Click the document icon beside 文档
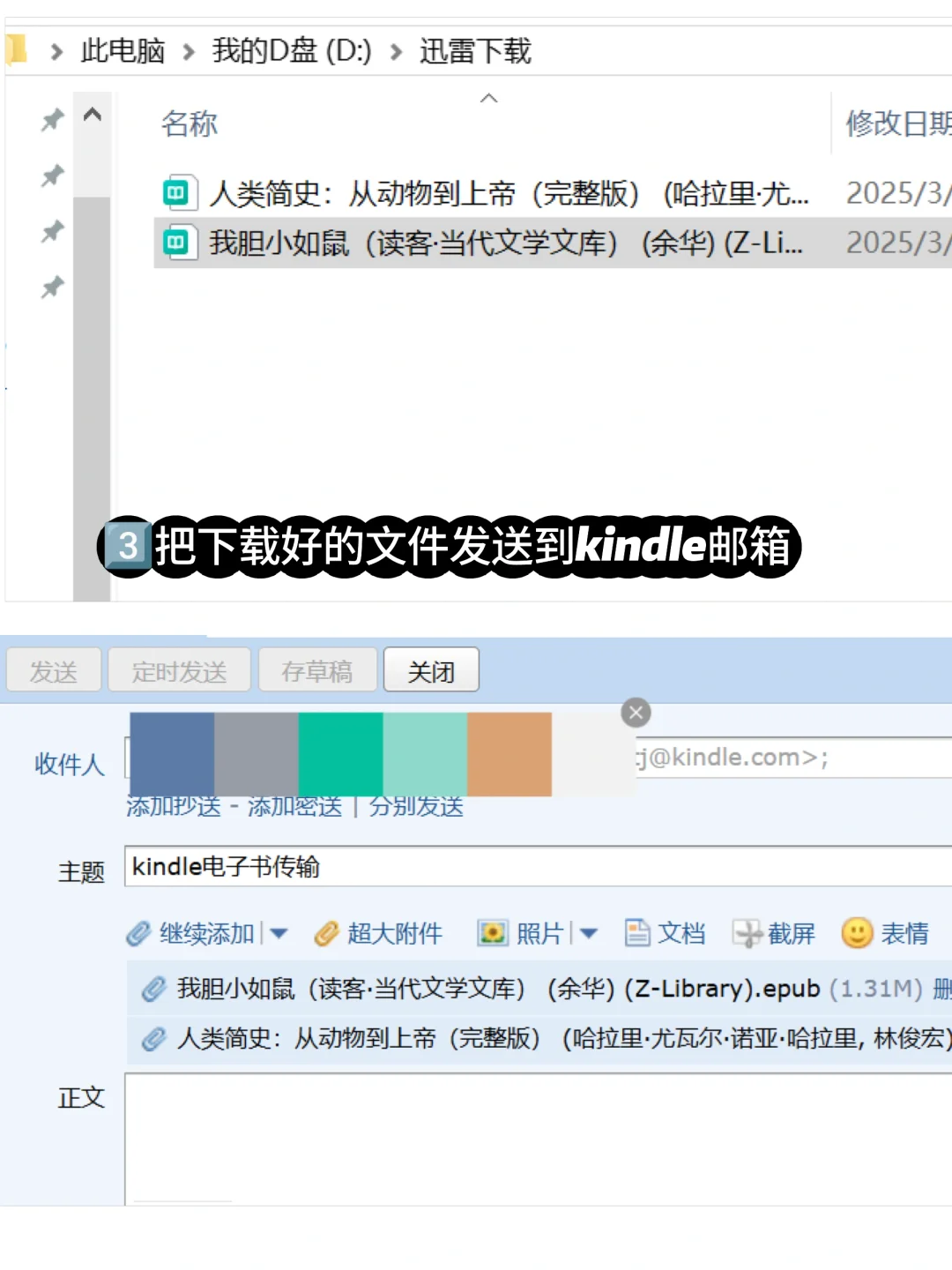Screen dimensions: 952x1270 [636, 933]
